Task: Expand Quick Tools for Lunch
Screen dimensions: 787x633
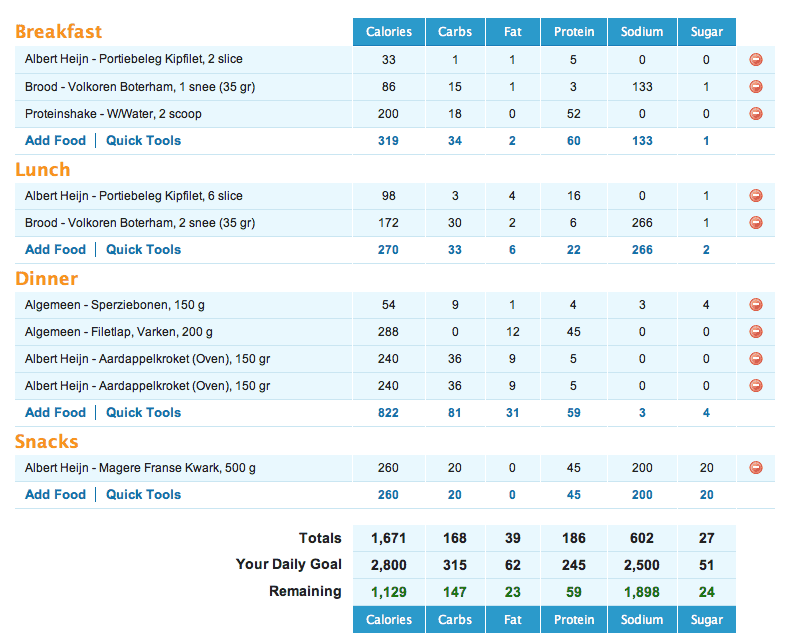Action: 143,250
